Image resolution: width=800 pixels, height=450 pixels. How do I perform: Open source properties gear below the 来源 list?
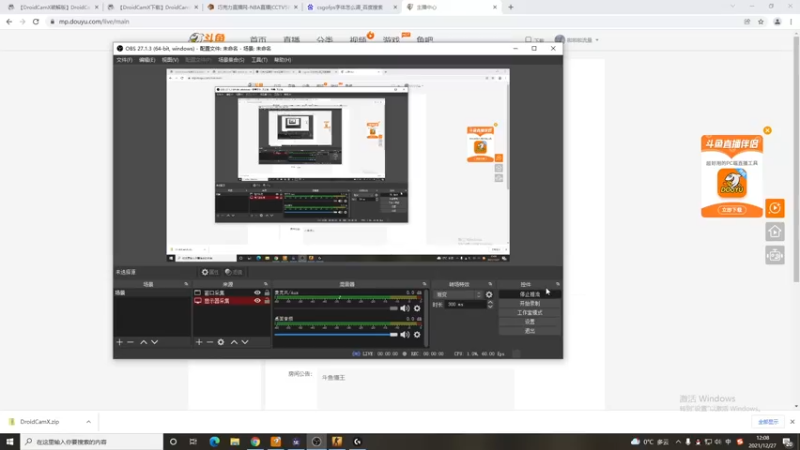coord(221,342)
